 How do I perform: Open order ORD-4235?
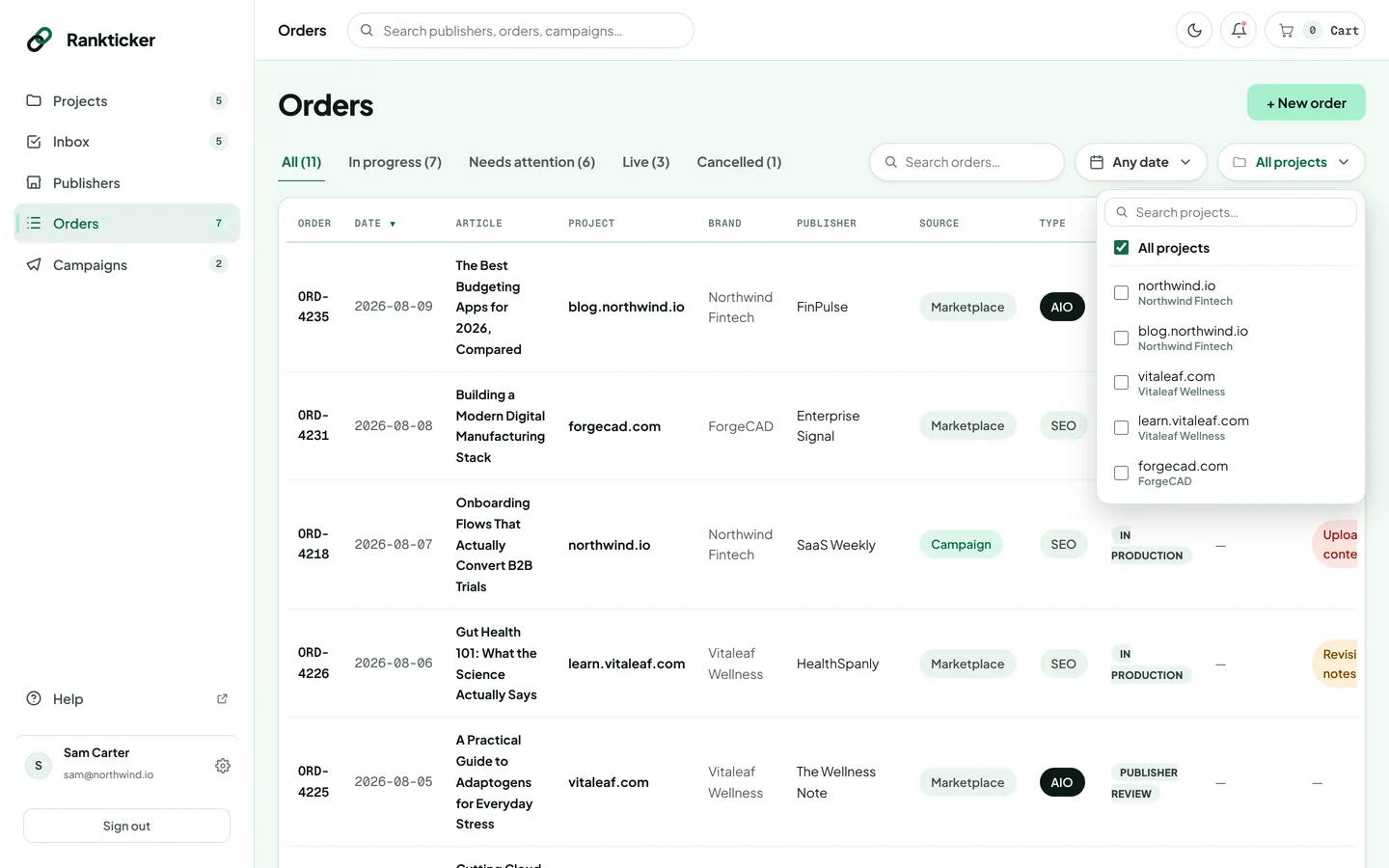pyautogui.click(x=313, y=307)
